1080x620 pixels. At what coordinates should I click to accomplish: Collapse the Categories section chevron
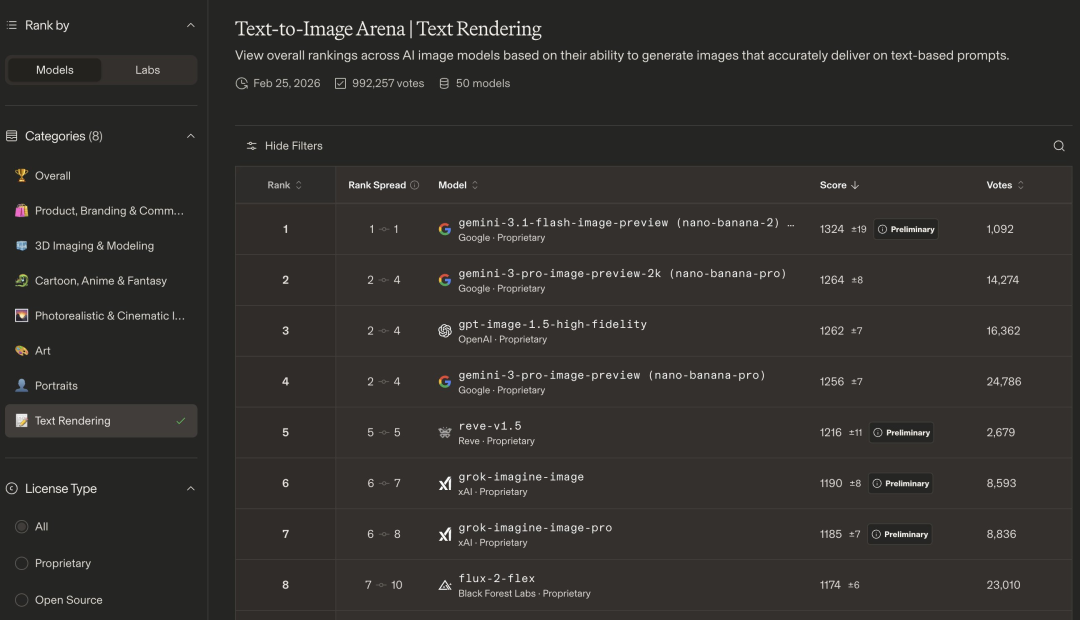191,136
